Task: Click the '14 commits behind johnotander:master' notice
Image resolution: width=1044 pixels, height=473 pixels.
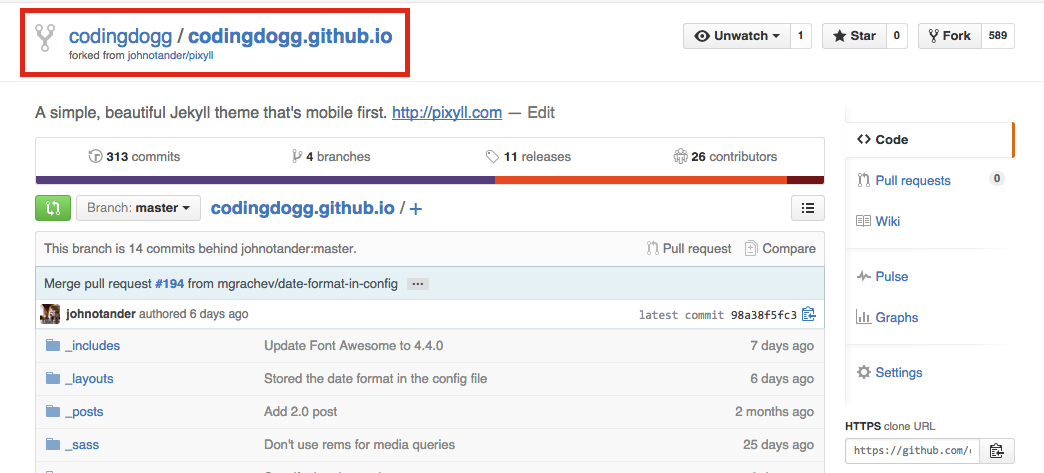Action: coord(200,248)
